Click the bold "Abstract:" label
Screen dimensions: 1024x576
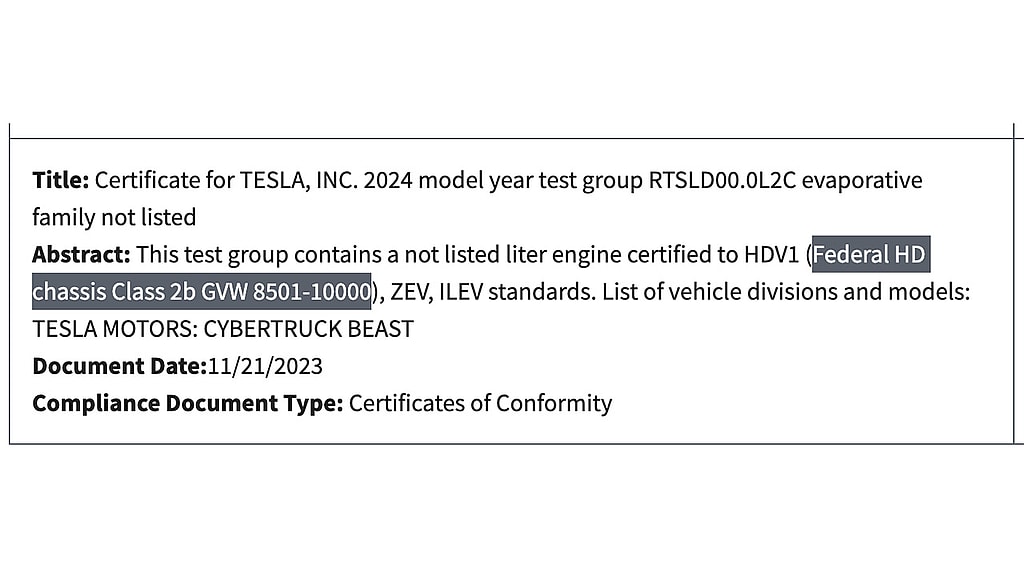point(81,255)
